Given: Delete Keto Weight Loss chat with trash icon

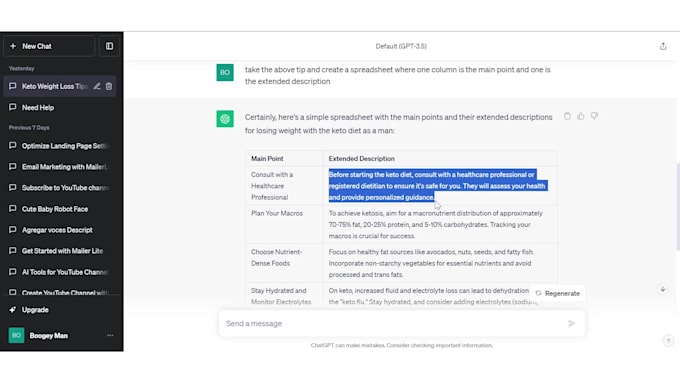Looking at the screenshot, I should (x=109, y=86).
